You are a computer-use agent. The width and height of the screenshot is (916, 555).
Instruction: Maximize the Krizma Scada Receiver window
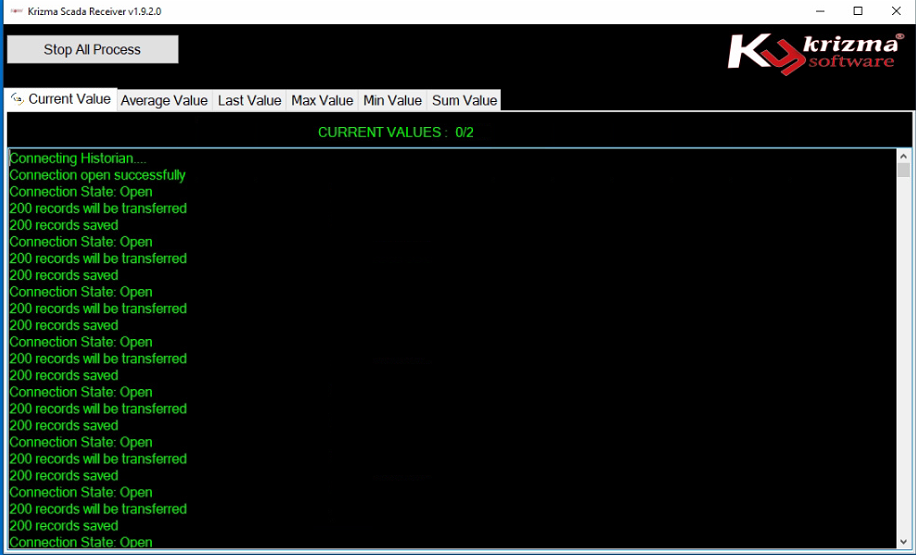point(857,11)
